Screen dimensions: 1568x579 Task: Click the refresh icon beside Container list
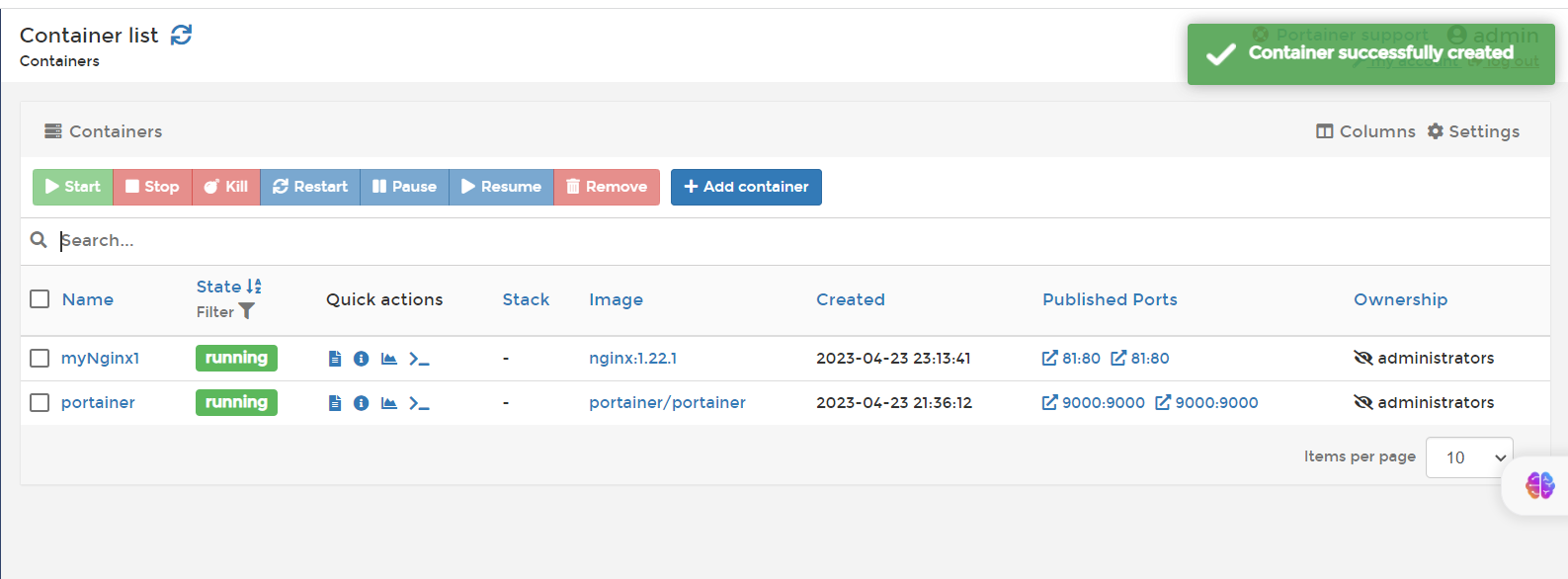pyautogui.click(x=181, y=36)
